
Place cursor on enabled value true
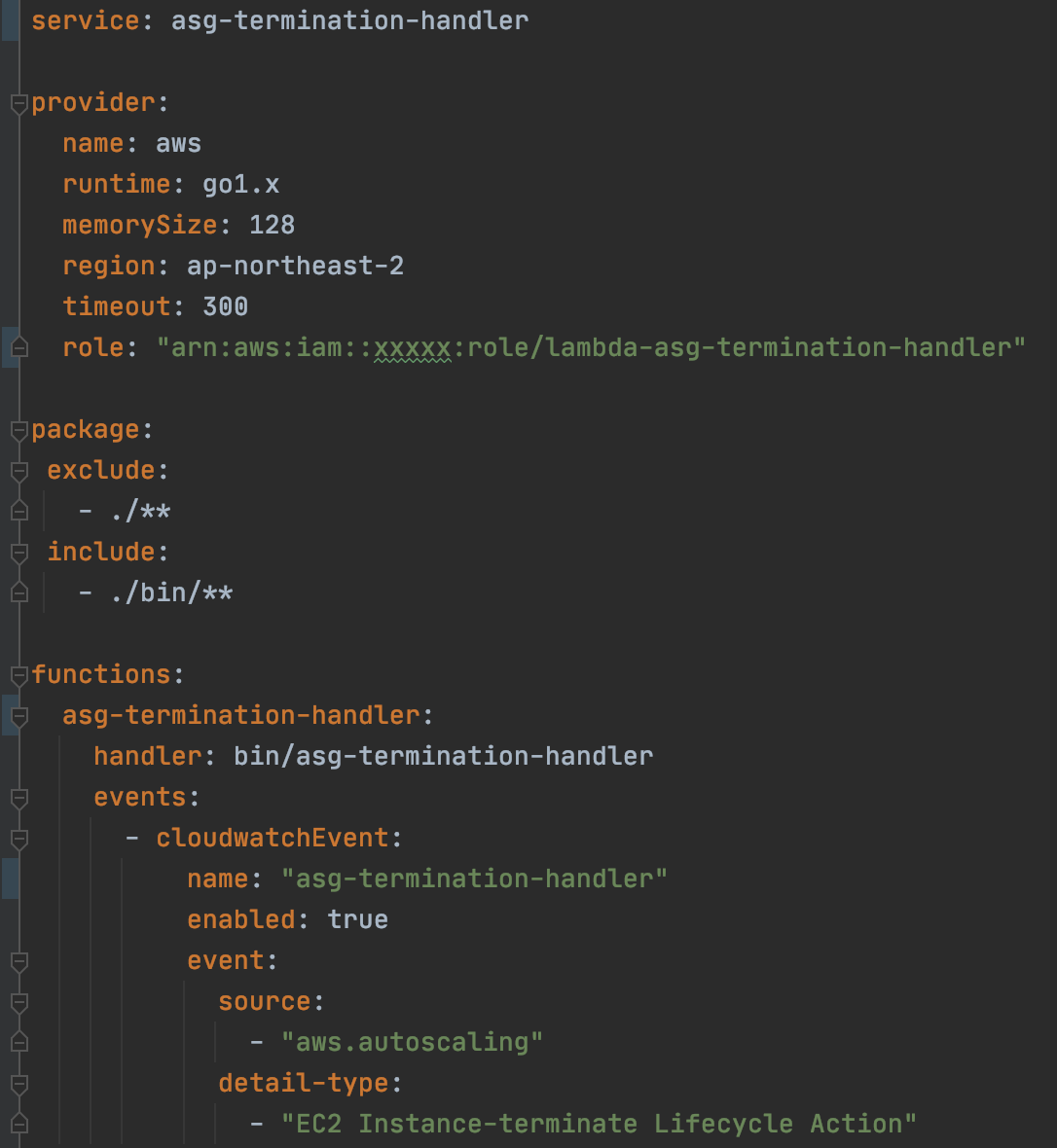[x=357, y=919]
